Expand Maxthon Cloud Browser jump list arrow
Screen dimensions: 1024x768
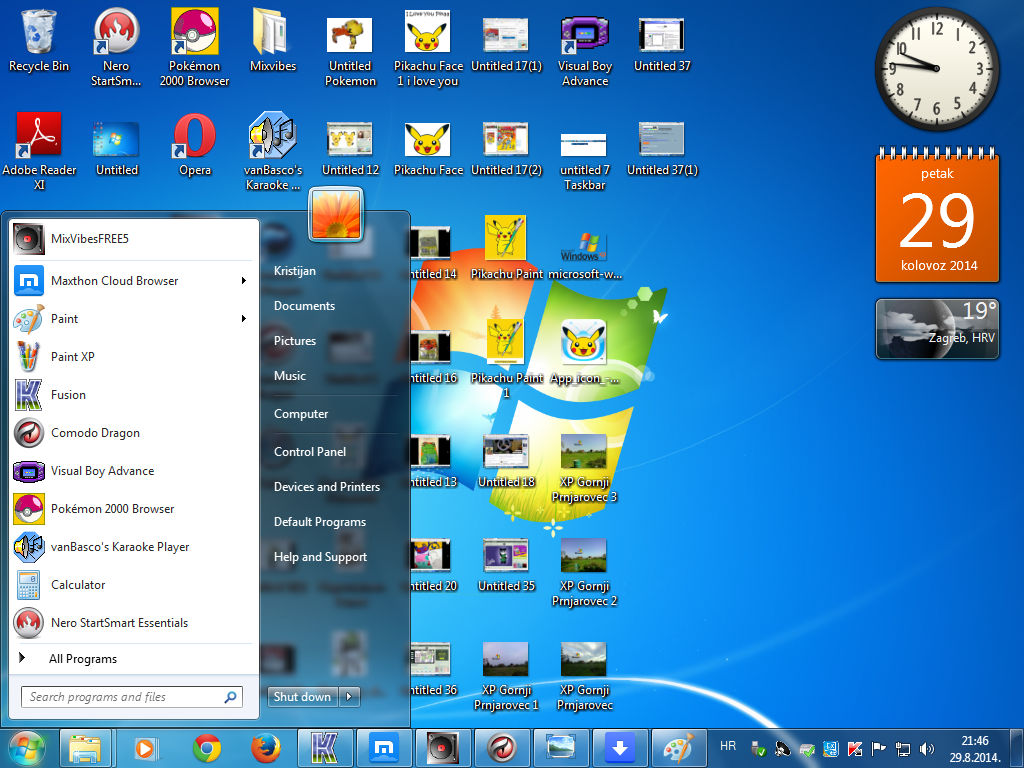244,281
